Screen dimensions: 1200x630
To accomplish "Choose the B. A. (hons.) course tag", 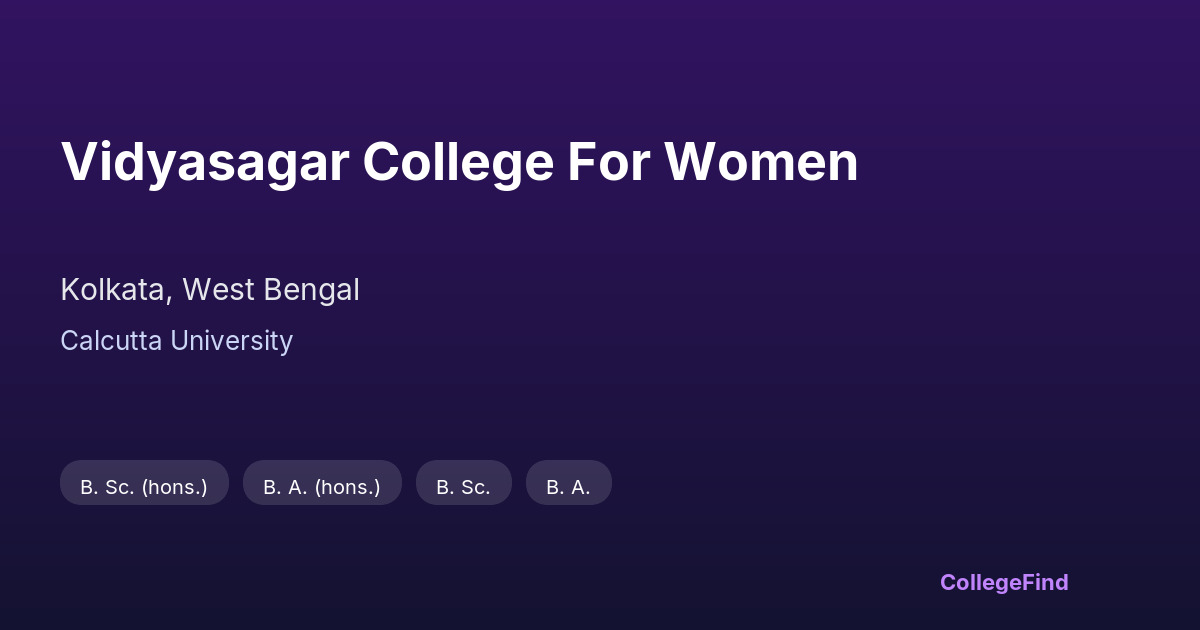I will [x=322, y=487].
